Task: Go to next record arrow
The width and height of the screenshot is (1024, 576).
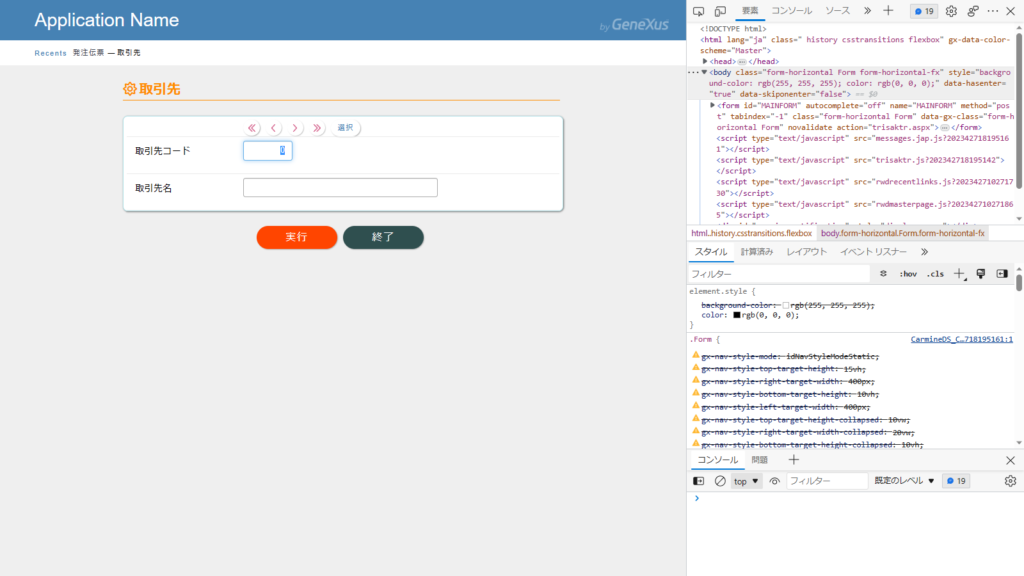Action: [x=295, y=128]
